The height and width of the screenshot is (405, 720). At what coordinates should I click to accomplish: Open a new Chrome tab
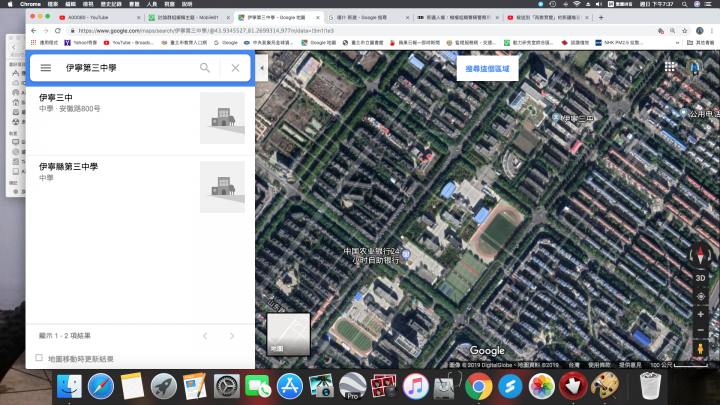(x=601, y=17)
